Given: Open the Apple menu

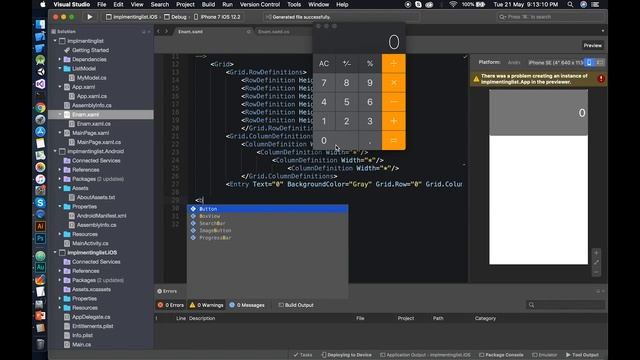Looking at the screenshot, I should click(x=43, y=4).
